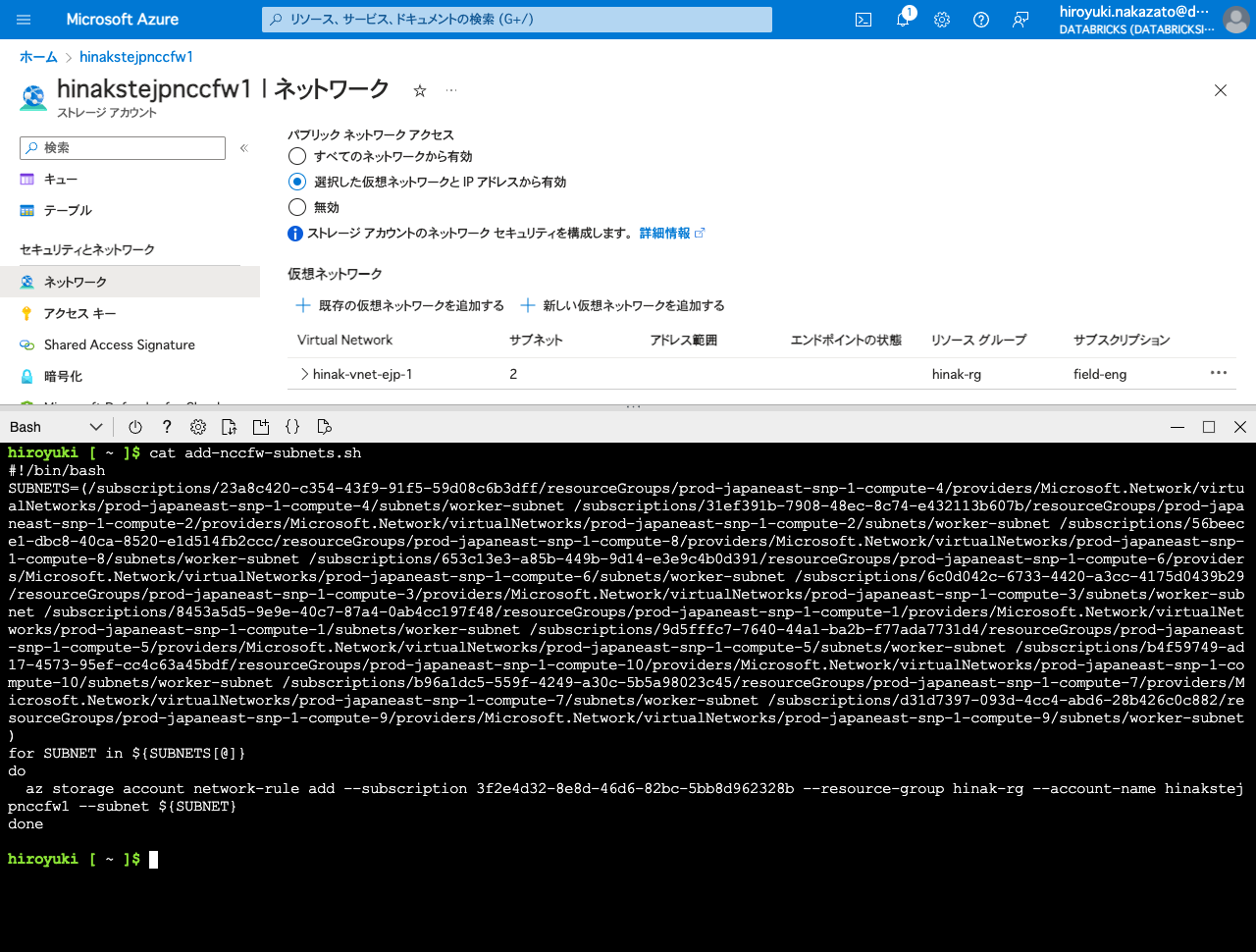This screenshot has height=952, width=1256.
Task: Click the リソース グループ column header
Action: coord(978,341)
